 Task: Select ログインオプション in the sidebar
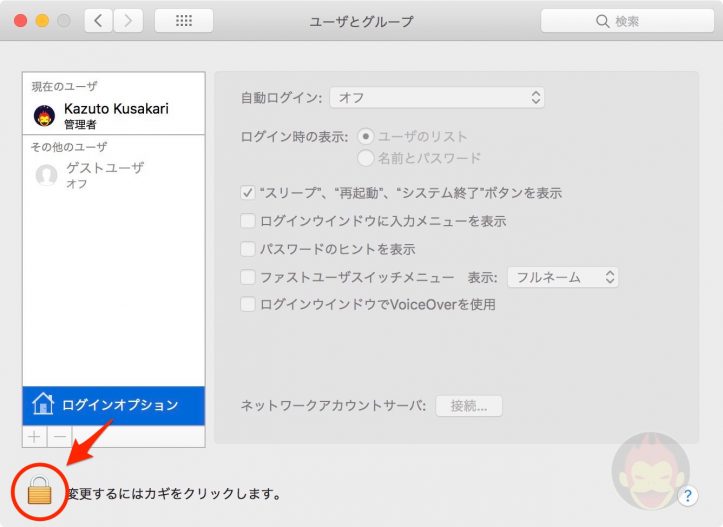click(113, 405)
